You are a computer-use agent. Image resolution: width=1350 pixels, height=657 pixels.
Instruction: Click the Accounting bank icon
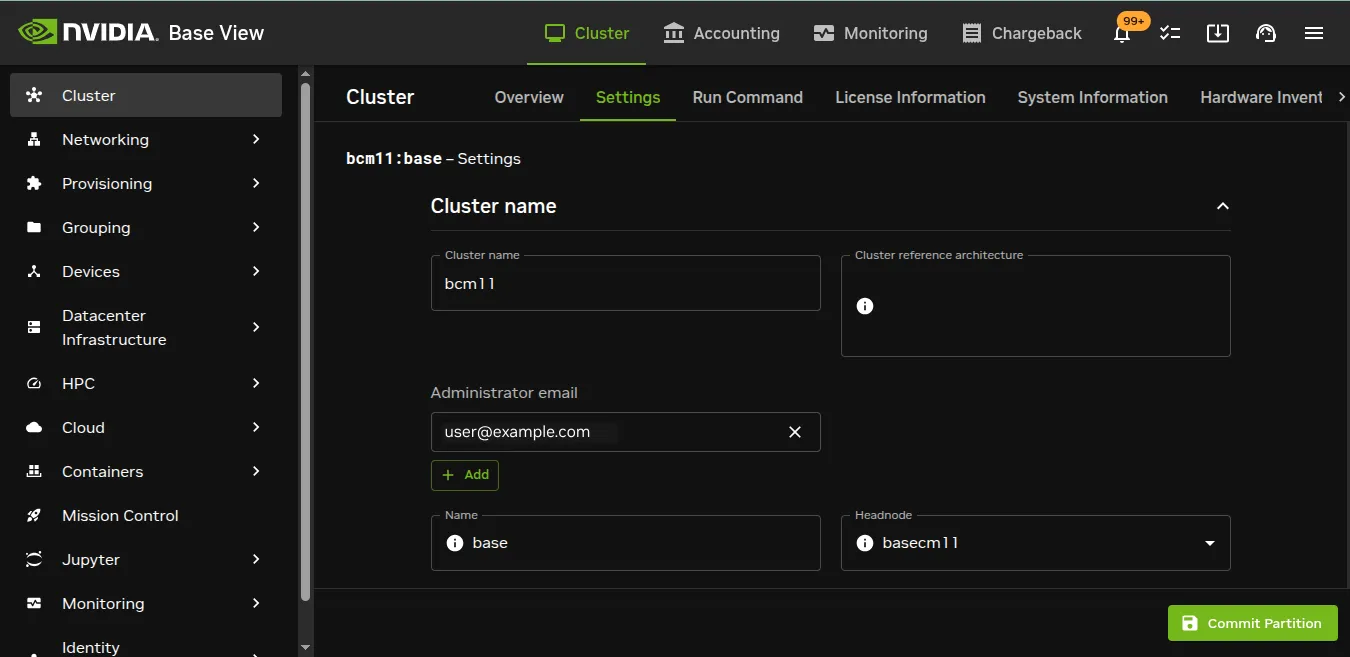click(674, 33)
